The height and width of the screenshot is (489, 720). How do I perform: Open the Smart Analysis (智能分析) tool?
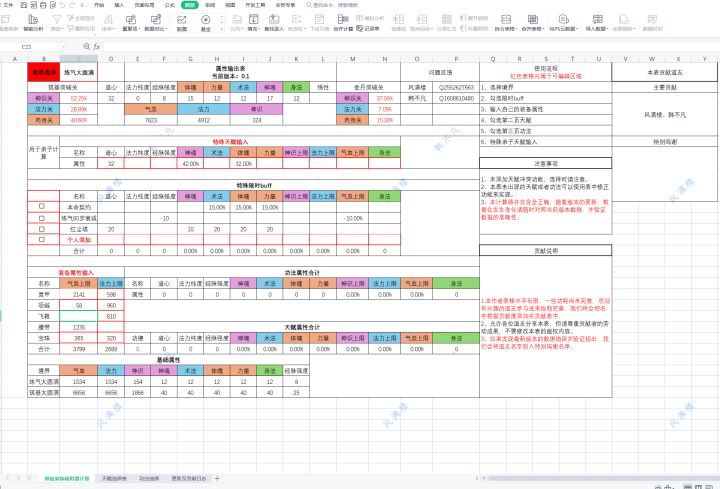[x=33, y=22]
